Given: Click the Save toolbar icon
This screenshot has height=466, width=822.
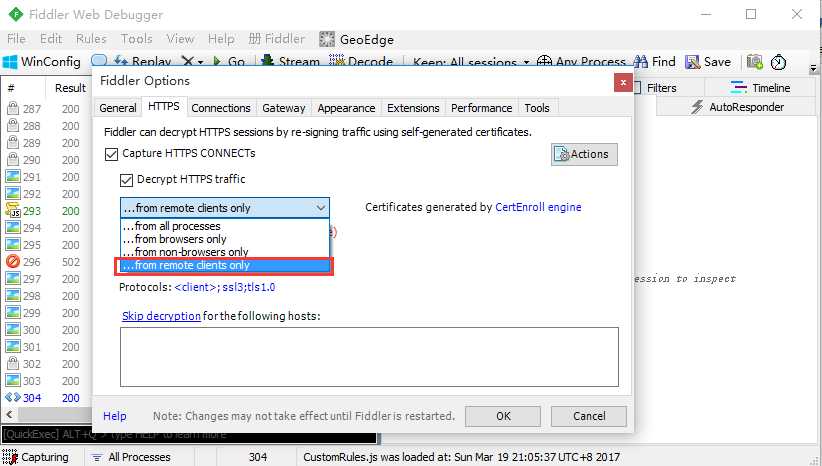Looking at the screenshot, I should click(x=708, y=62).
